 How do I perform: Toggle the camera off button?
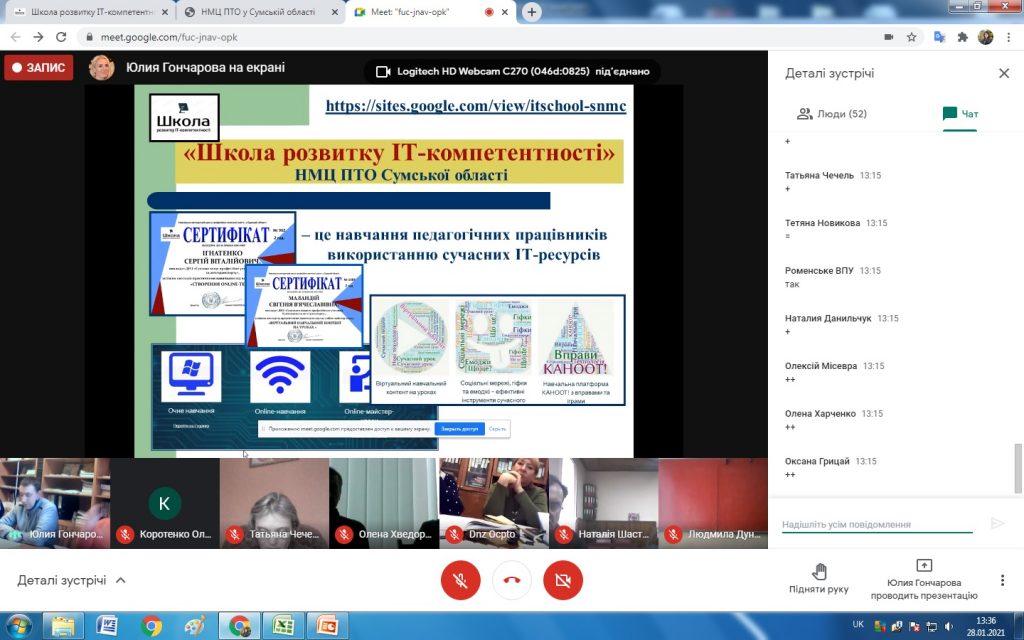point(563,580)
